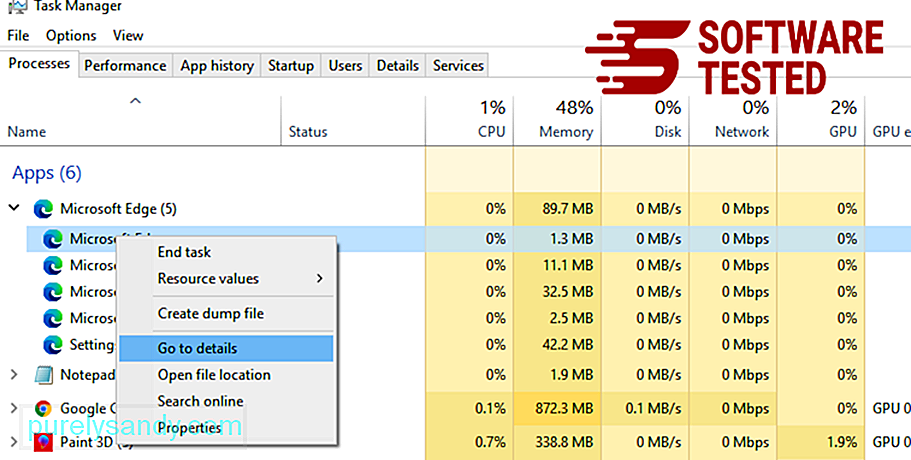The image size is (911, 460).
Task: Select Go to details in the context menu
Action: (x=226, y=348)
